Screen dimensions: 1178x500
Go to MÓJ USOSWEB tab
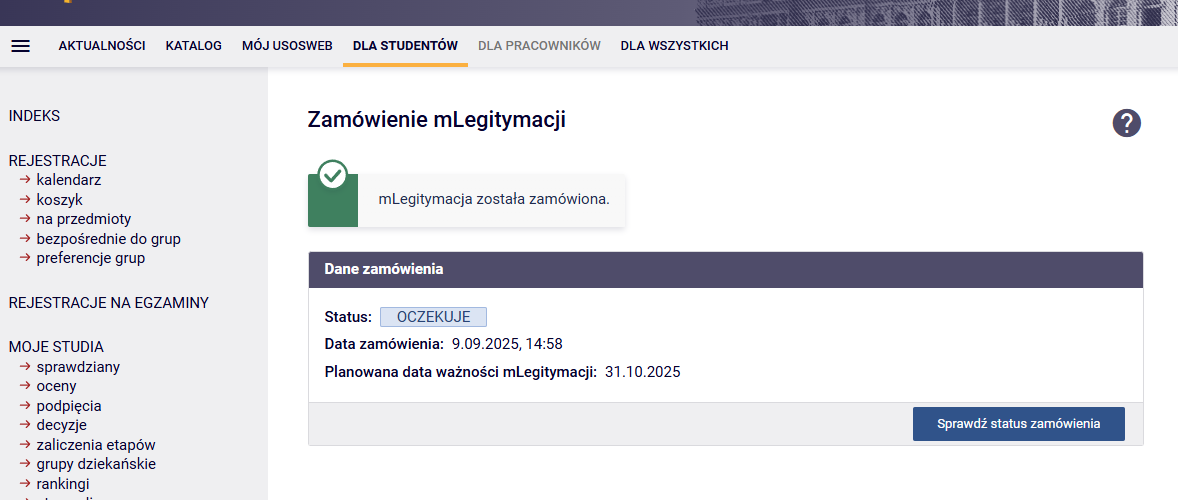click(287, 46)
